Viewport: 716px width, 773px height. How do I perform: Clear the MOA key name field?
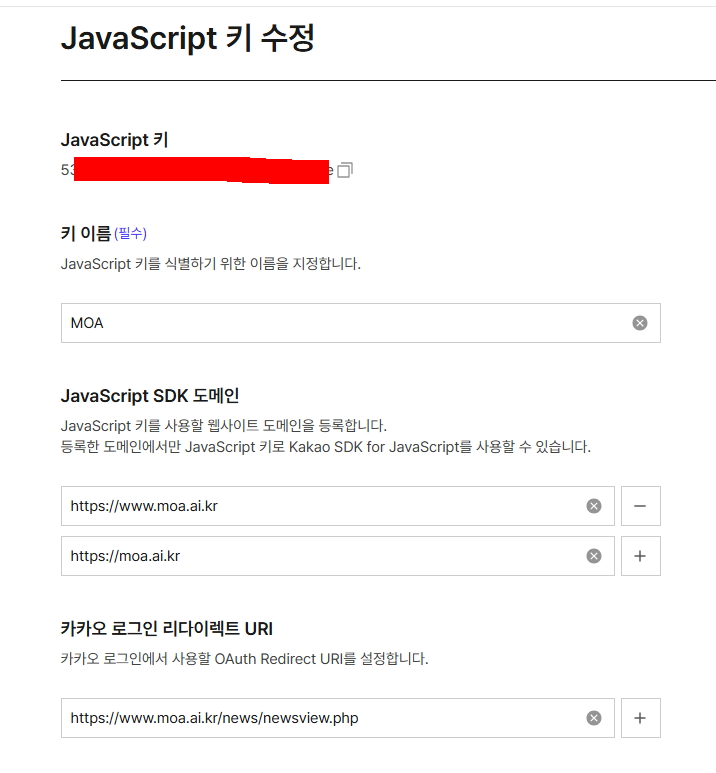tap(640, 323)
